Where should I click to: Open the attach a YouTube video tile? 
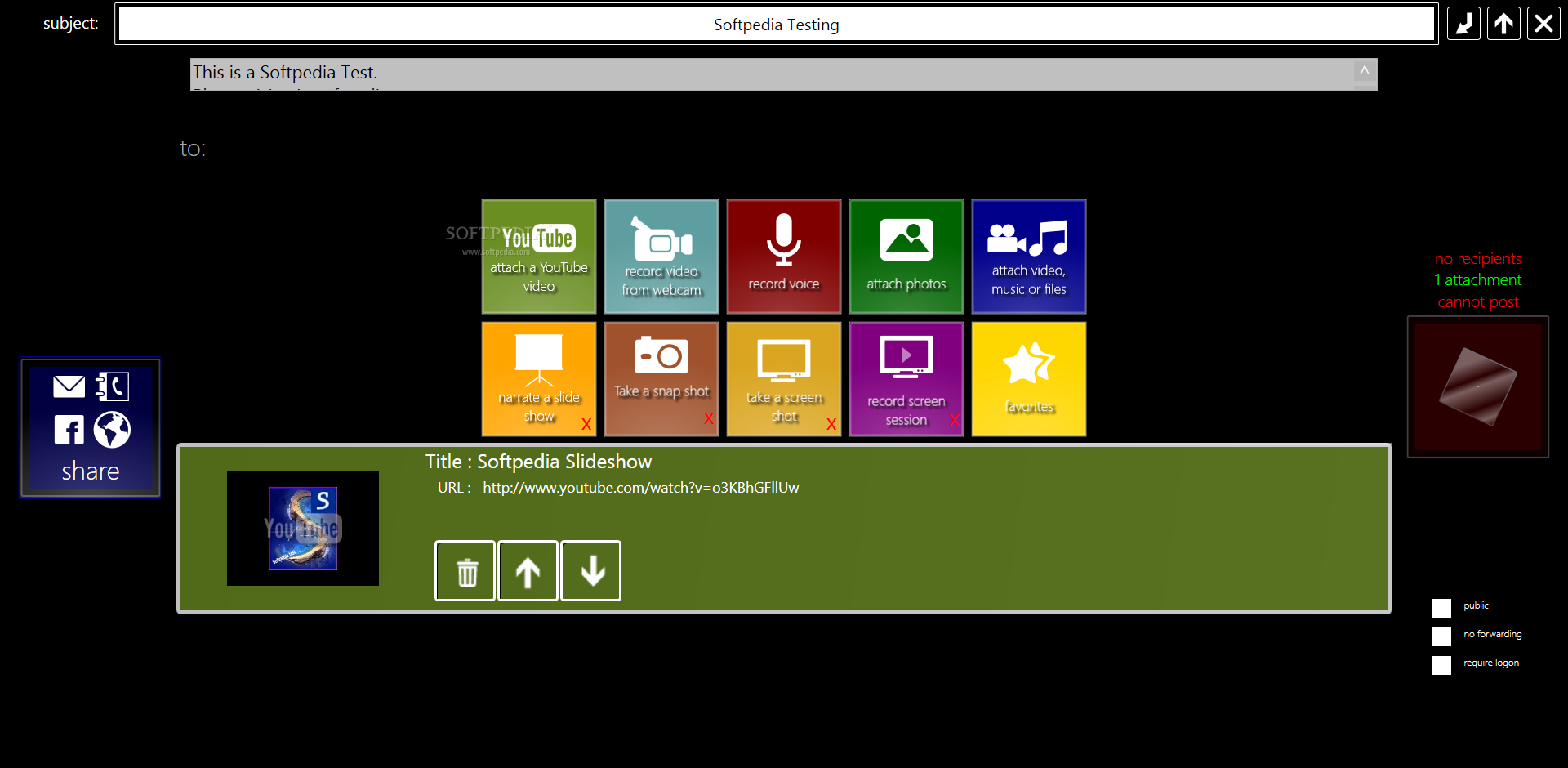pyautogui.click(x=539, y=257)
